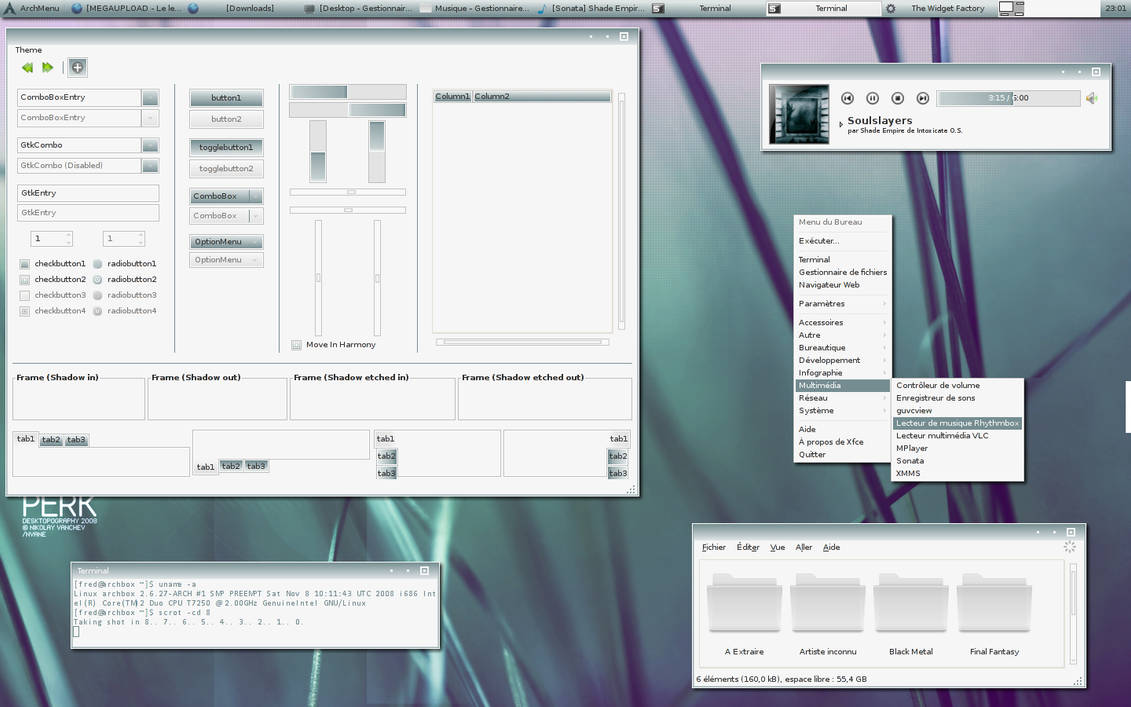Pause the Soulslayers song
Screen dimensions: 1131x707
[x=872, y=98]
